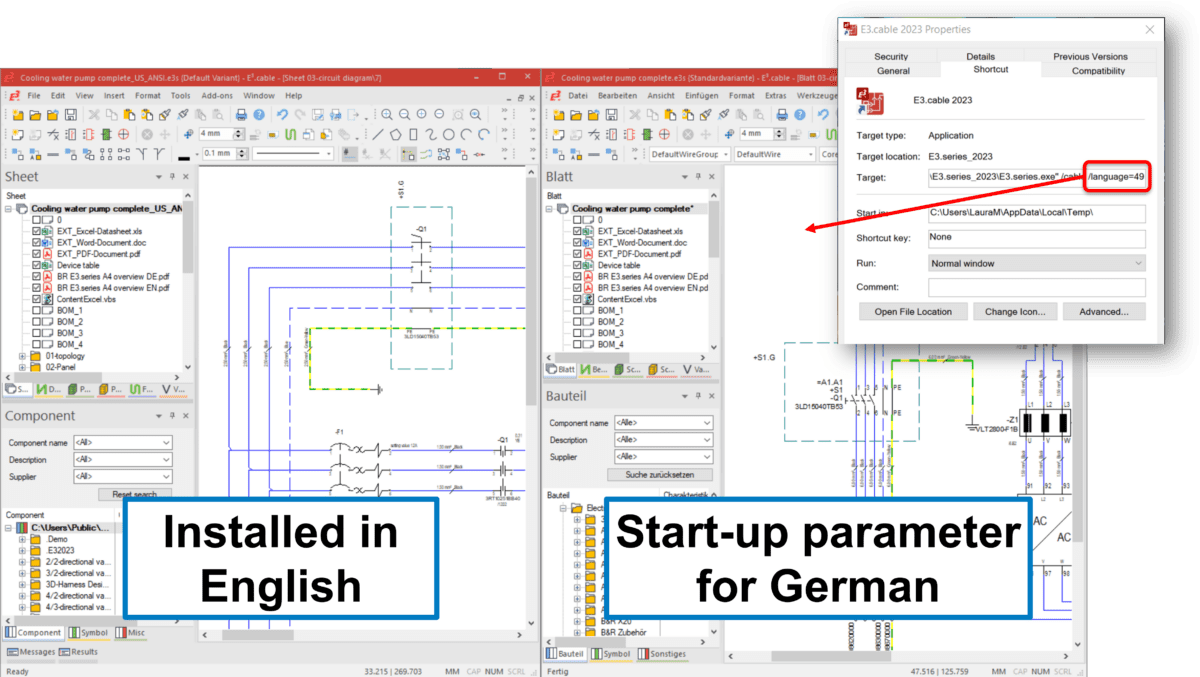Screen dimensions: 1200x677
Task: Open the Run dropdown showing Normal window
Action: click(1036, 263)
